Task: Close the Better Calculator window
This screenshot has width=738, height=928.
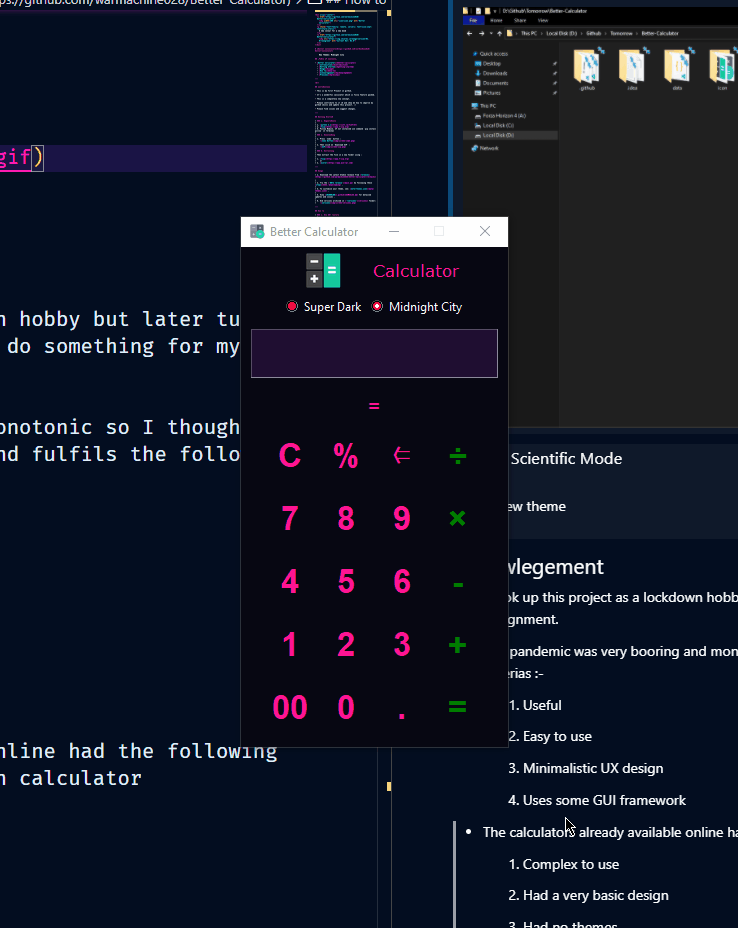Action: click(485, 231)
